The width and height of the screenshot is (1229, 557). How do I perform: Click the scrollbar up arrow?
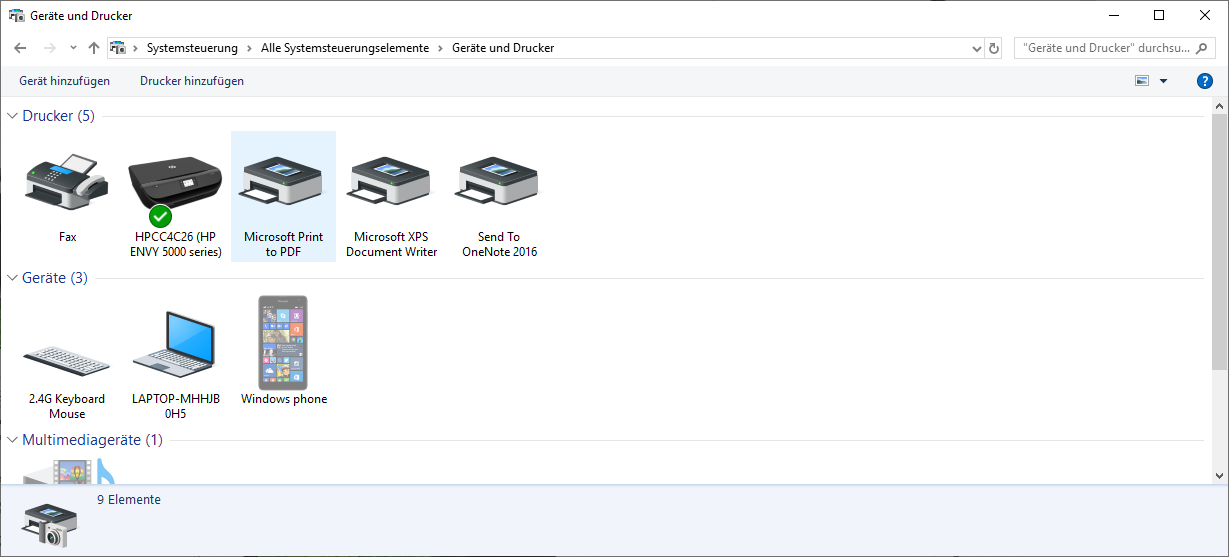pyautogui.click(x=1218, y=105)
